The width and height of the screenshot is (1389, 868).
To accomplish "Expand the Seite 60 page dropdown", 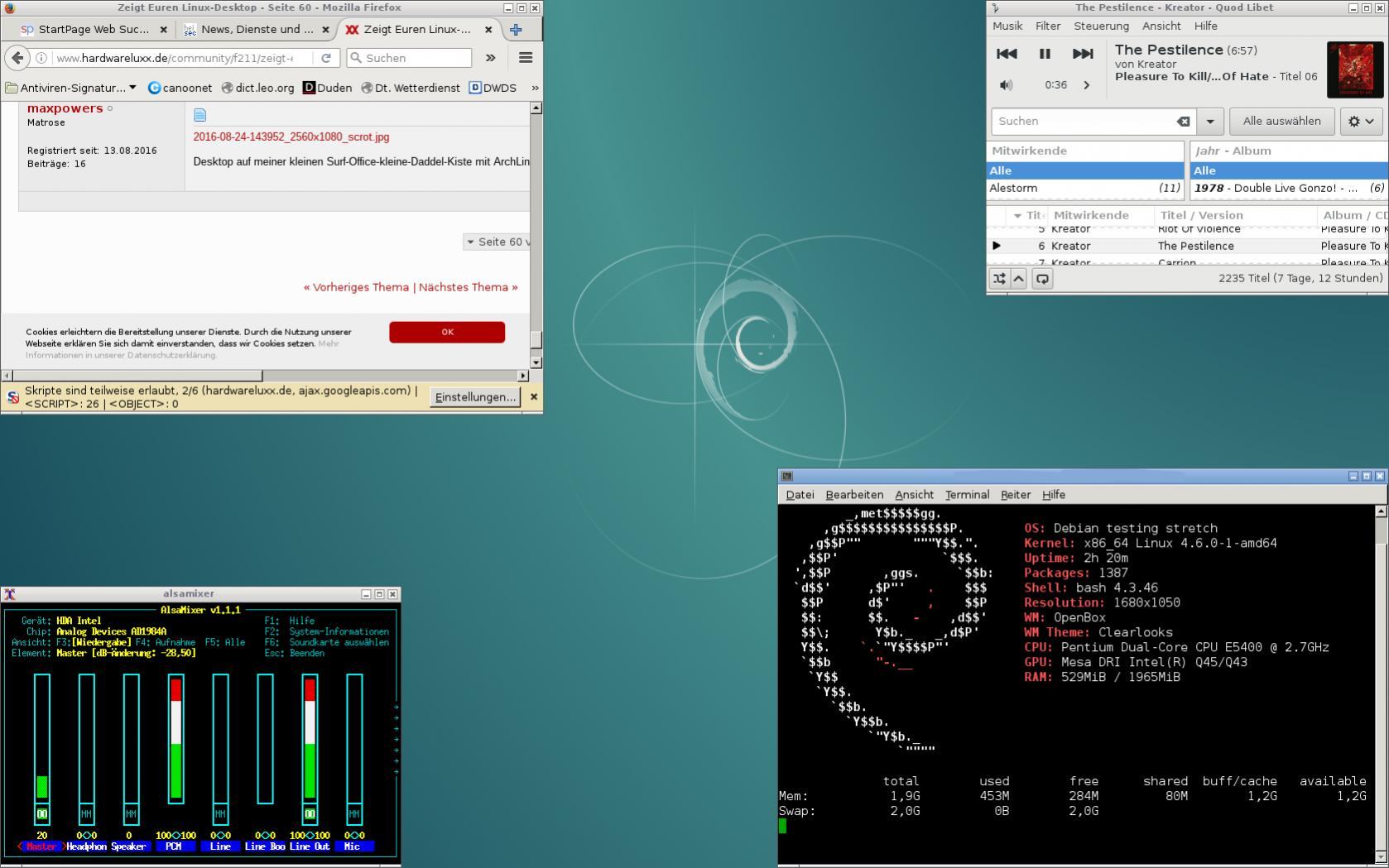I will point(497,242).
